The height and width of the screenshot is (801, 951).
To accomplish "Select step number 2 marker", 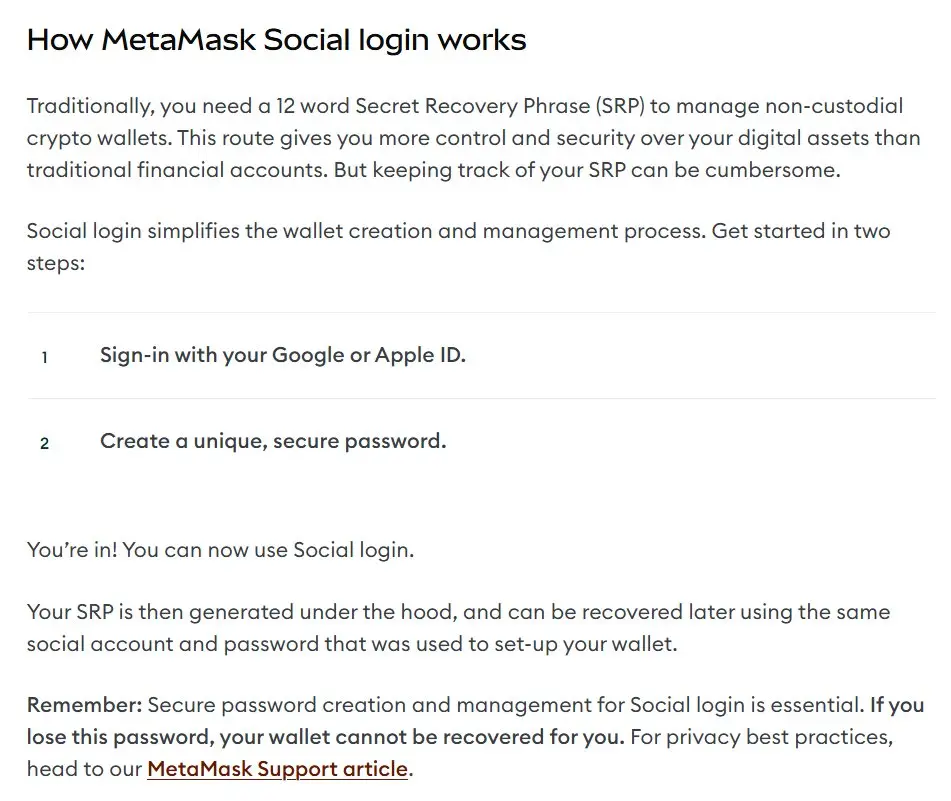I will [44, 443].
